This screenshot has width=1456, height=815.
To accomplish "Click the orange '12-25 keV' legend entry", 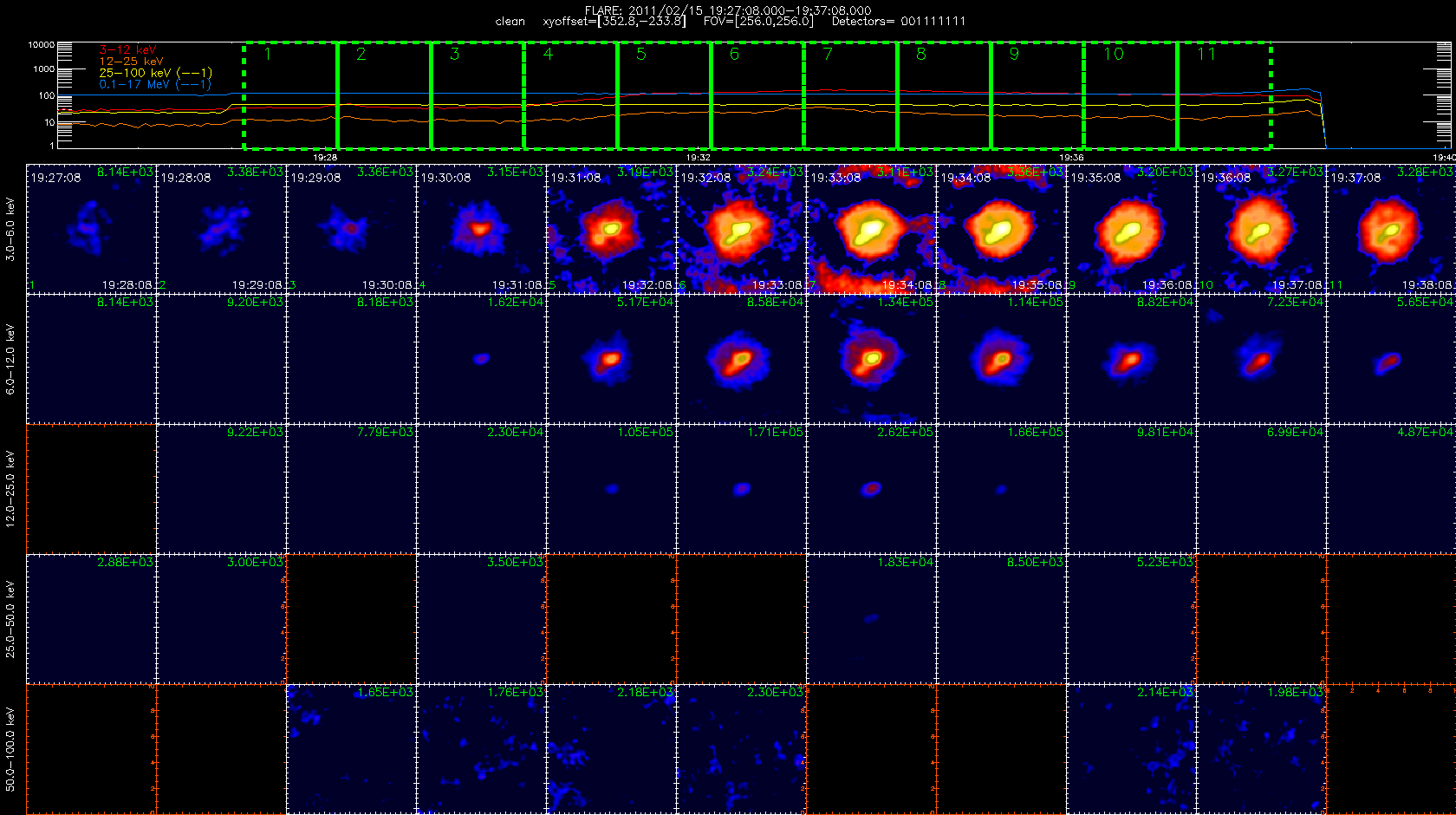I will [131, 62].
